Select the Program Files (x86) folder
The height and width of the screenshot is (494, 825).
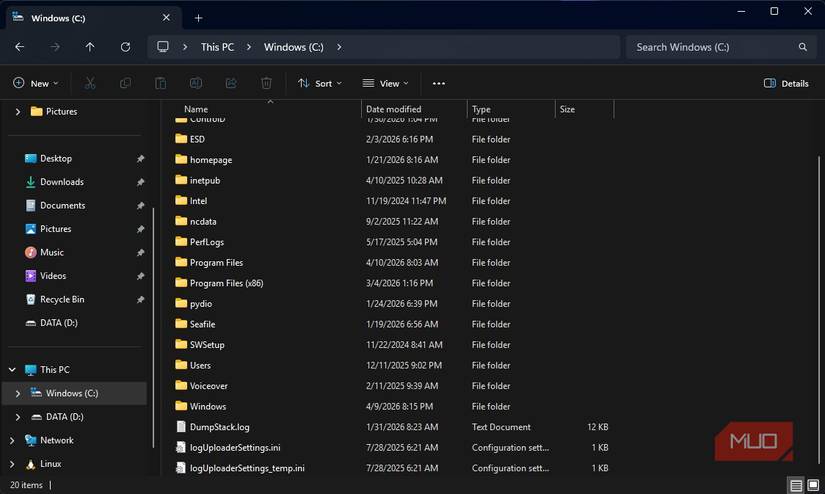click(226, 283)
